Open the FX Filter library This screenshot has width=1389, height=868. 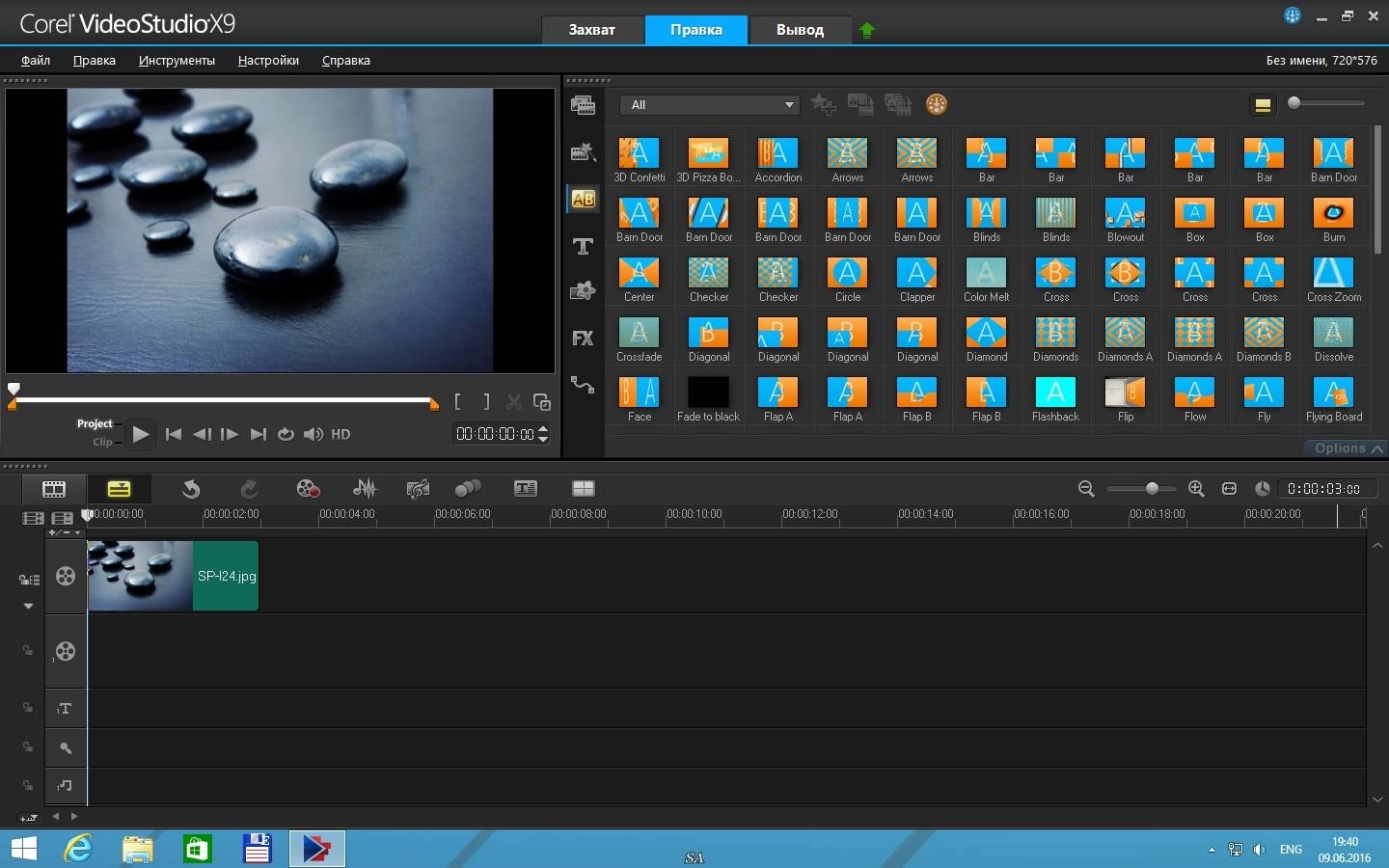tap(583, 339)
